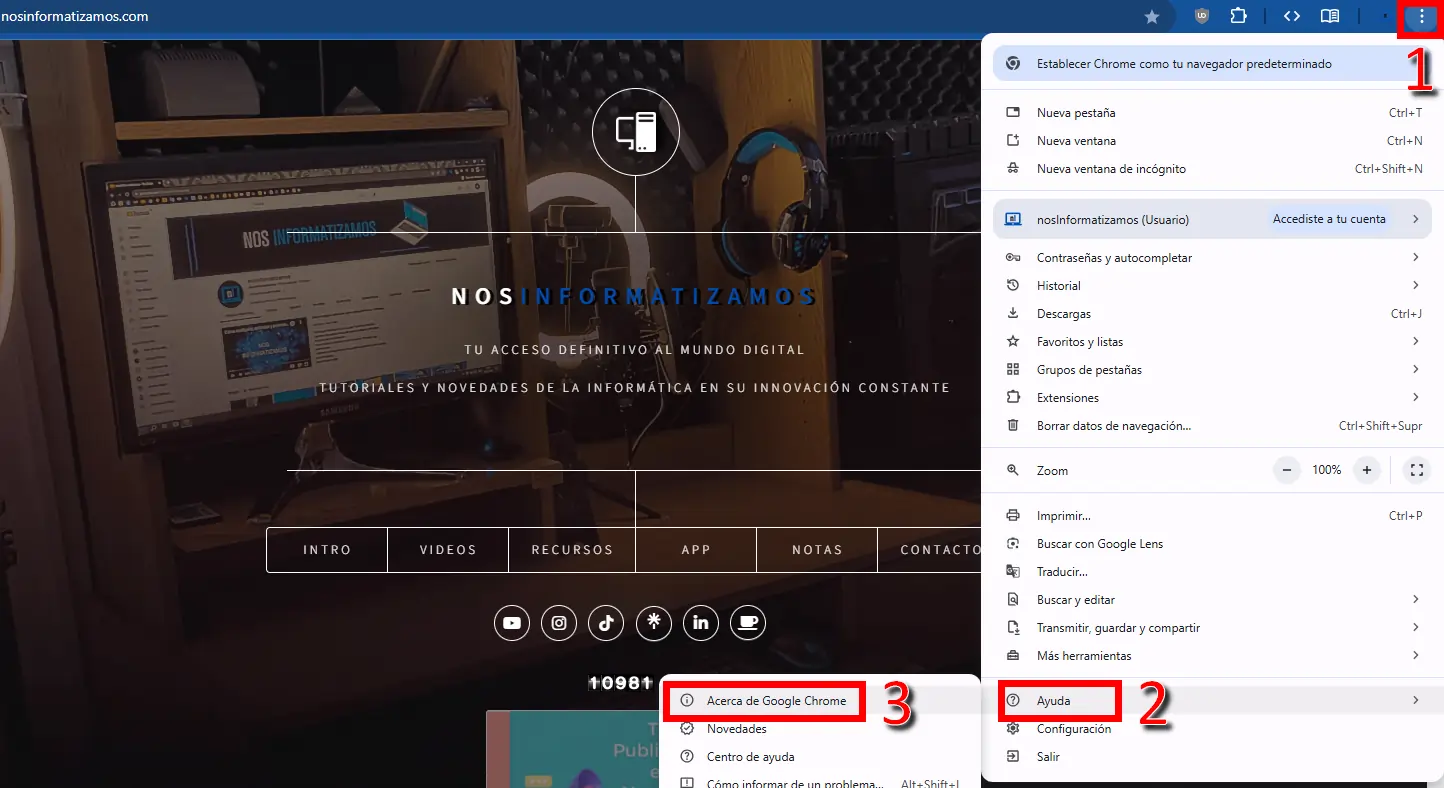
Task: Increase zoom with the plus button
Action: point(1366,470)
